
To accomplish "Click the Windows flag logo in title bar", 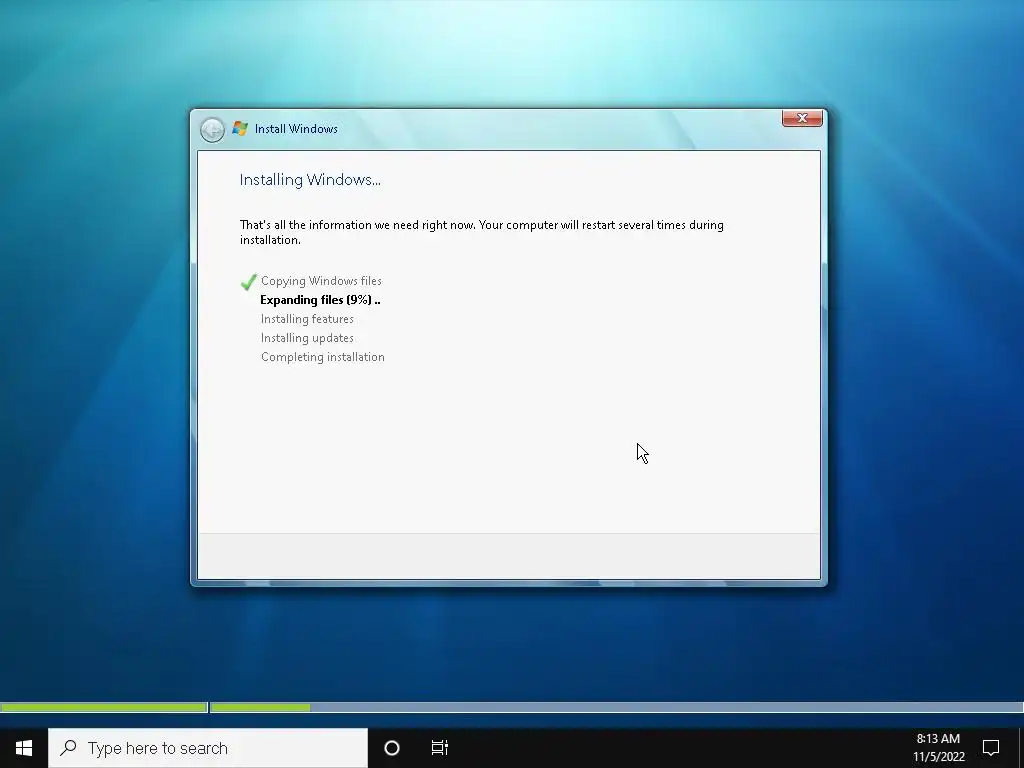I will click(240, 129).
